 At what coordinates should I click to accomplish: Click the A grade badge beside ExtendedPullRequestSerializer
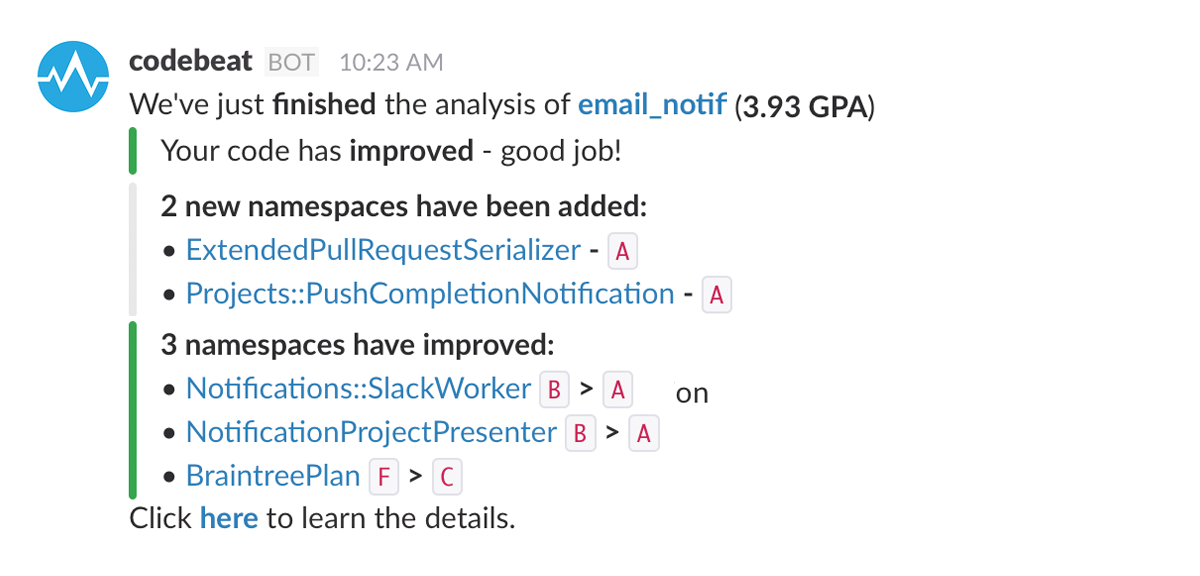click(x=623, y=251)
